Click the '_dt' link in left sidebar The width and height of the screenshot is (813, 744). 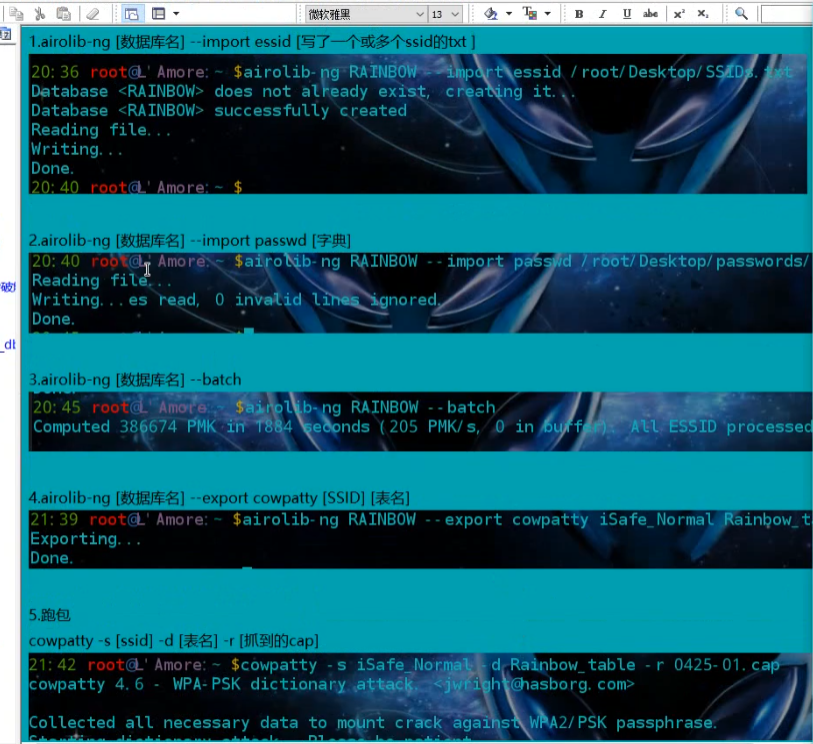pyautogui.click(x=8, y=345)
